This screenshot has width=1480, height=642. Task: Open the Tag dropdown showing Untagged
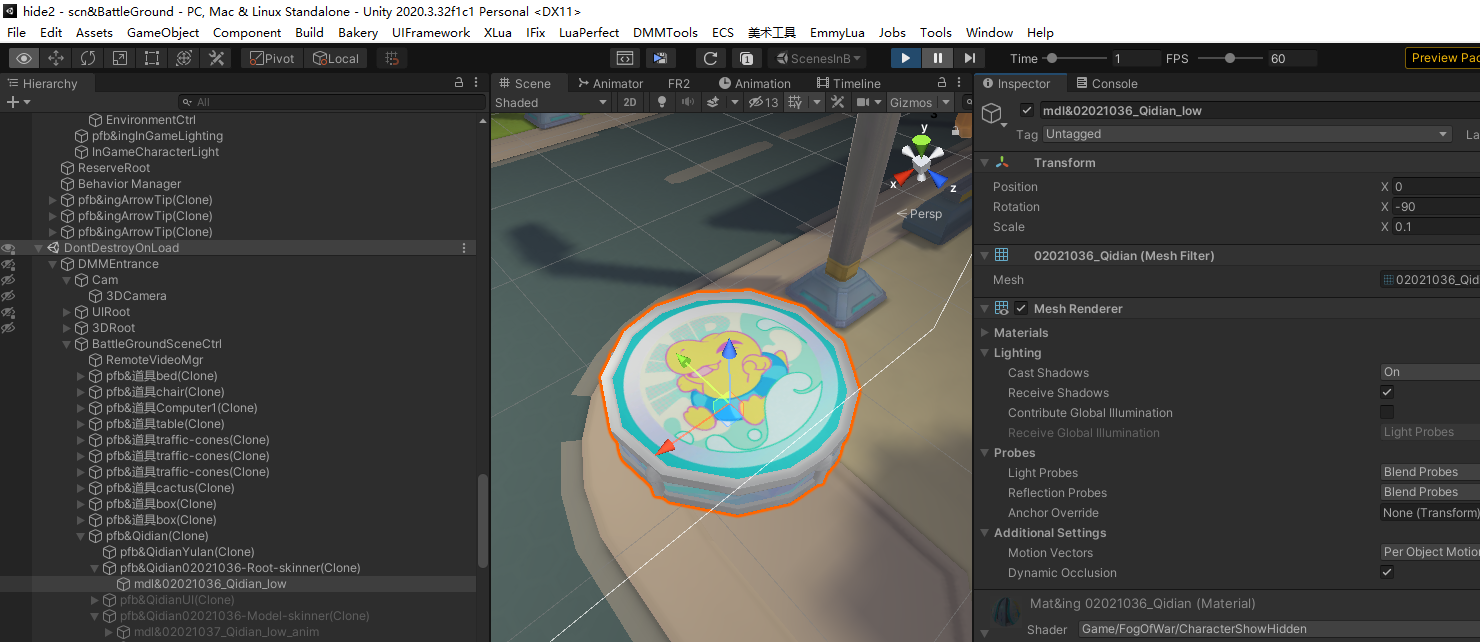[x=1247, y=134]
